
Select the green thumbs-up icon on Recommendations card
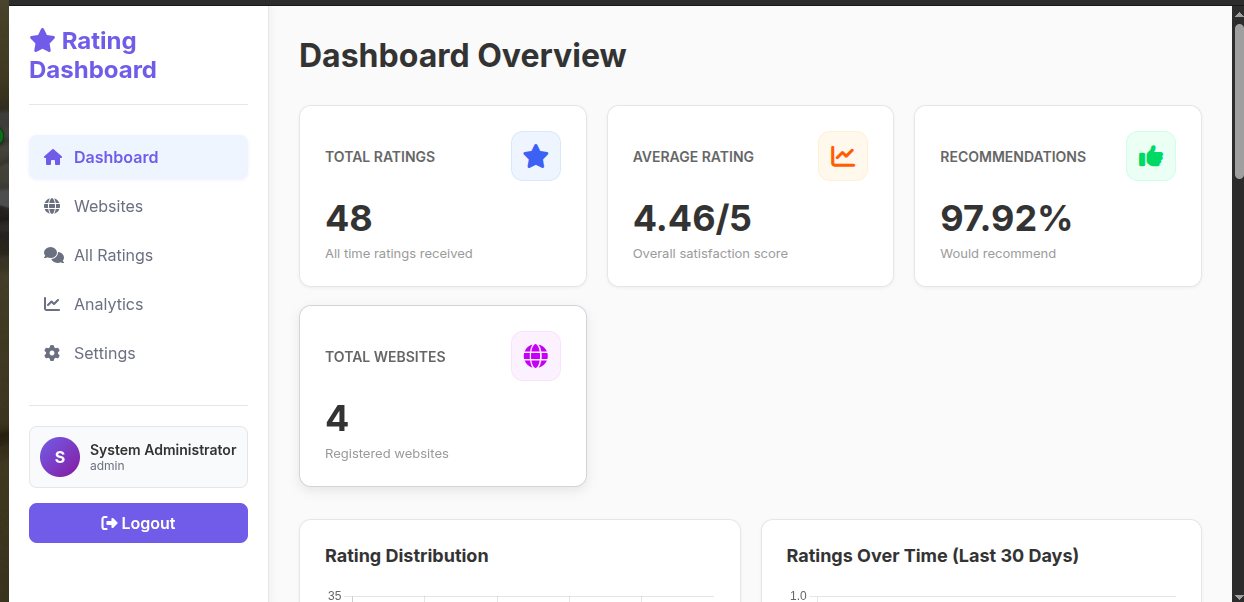1150,156
